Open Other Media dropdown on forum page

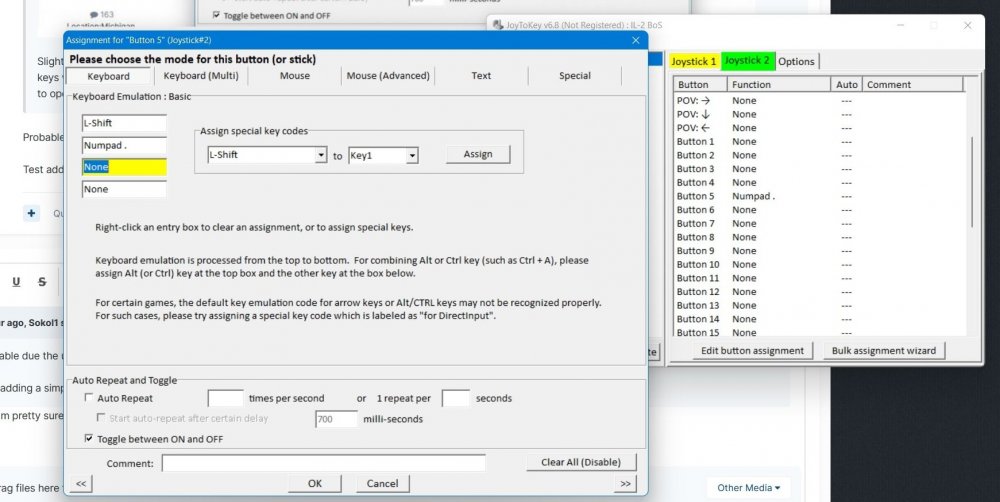point(748,488)
